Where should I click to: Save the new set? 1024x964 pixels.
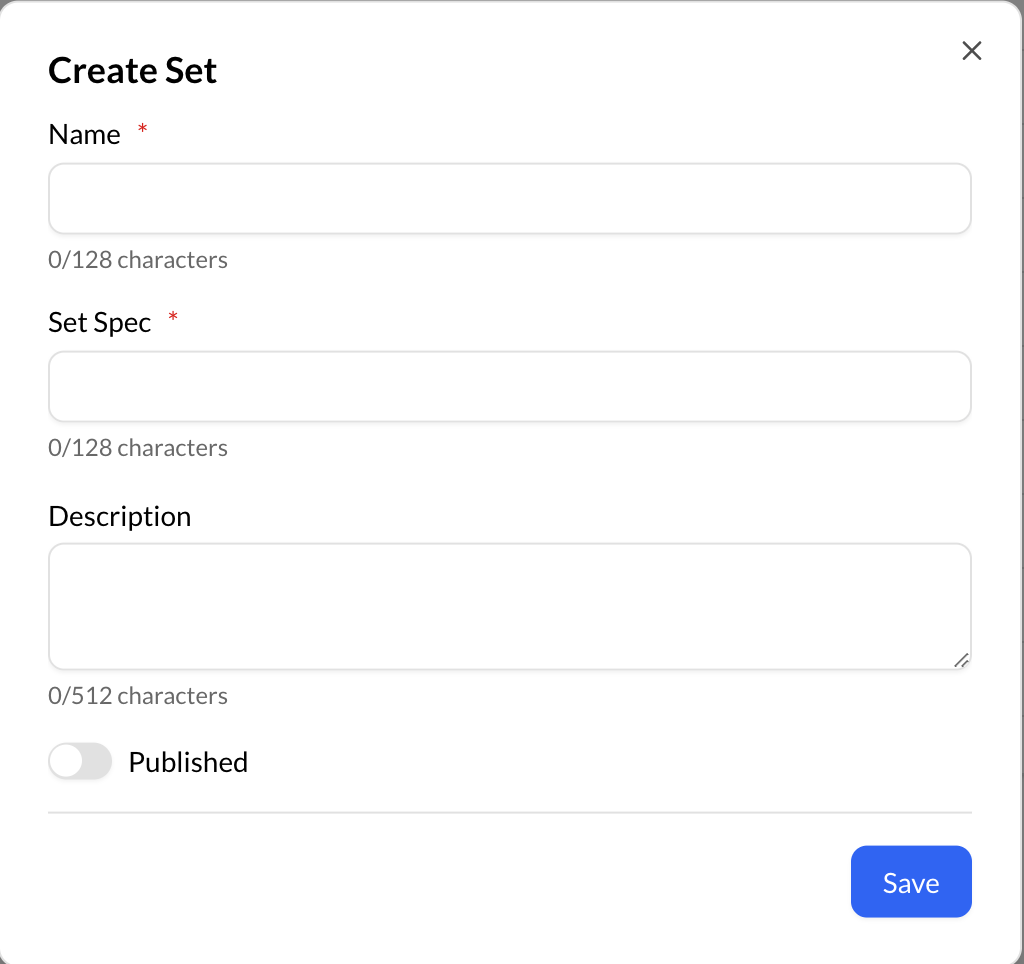(910, 882)
